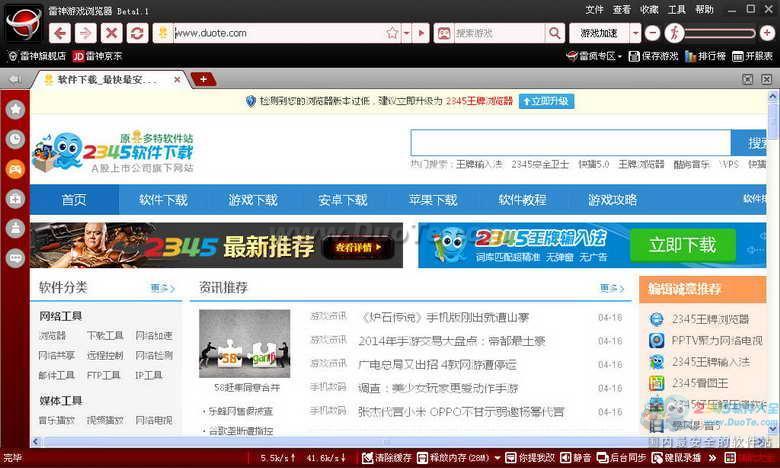The image size is (780, 468).
Task: Click the 2345软件下载 site logo
Action: [113, 152]
